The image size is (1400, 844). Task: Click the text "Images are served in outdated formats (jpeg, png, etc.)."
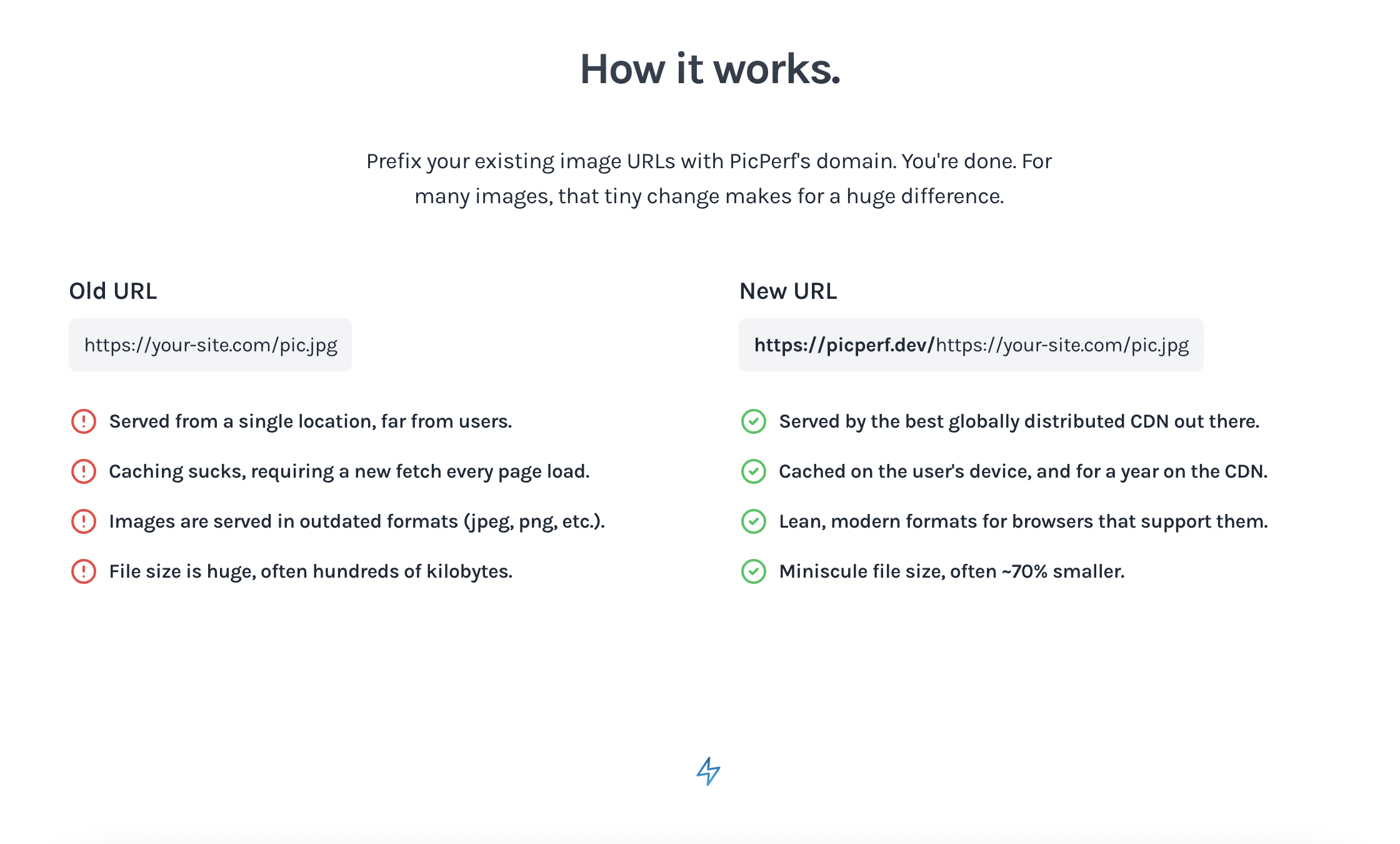357,522
